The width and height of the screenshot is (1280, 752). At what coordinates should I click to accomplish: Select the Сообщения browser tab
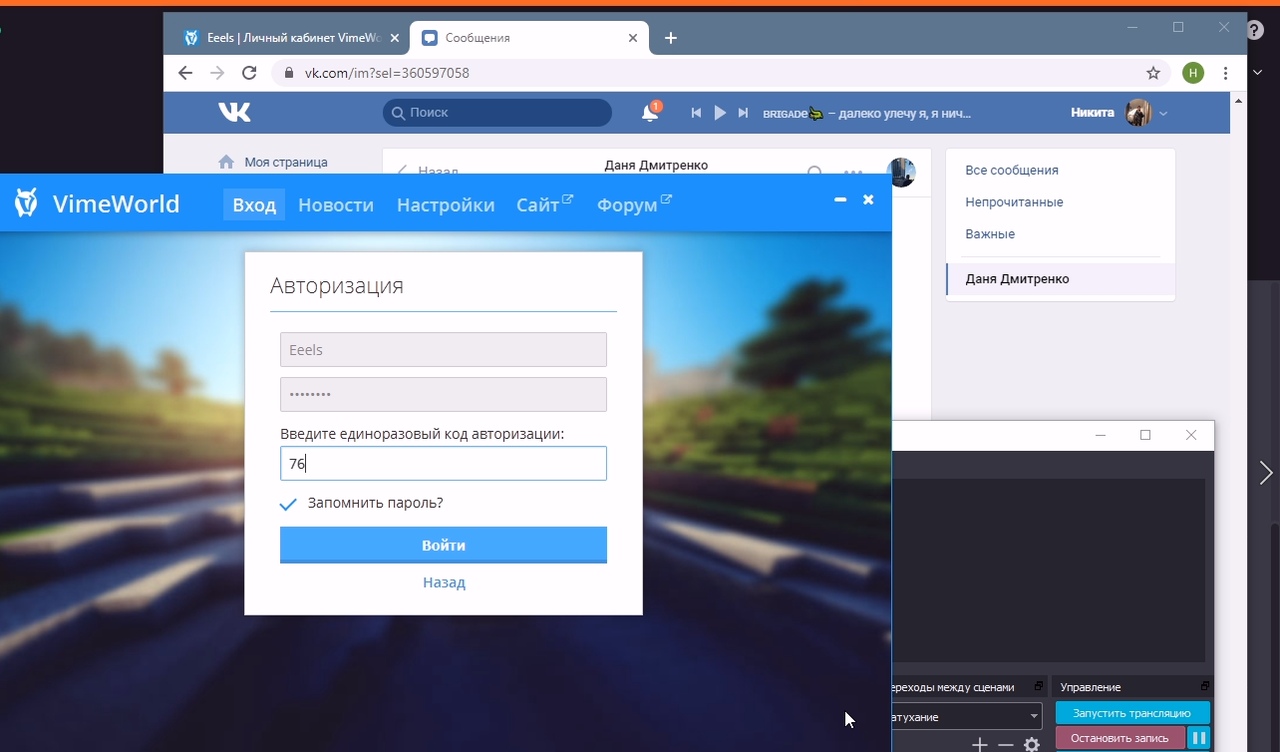click(529, 38)
